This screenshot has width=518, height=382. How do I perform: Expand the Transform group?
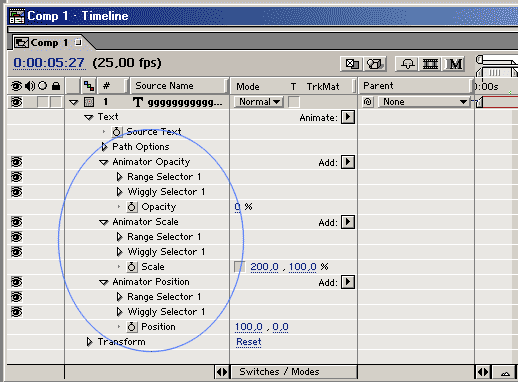(89, 342)
